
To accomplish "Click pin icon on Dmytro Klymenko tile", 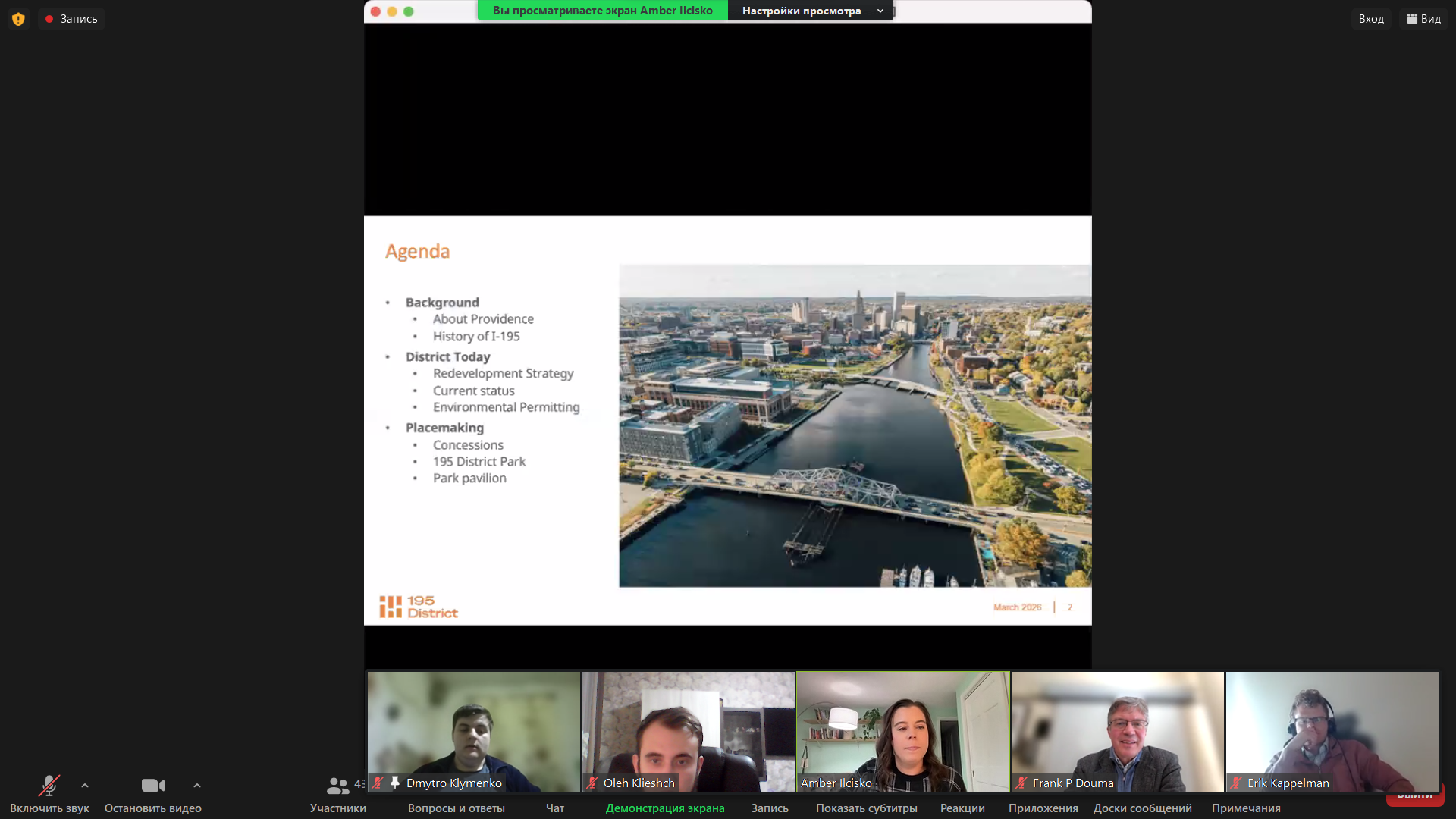I will tap(395, 782).
